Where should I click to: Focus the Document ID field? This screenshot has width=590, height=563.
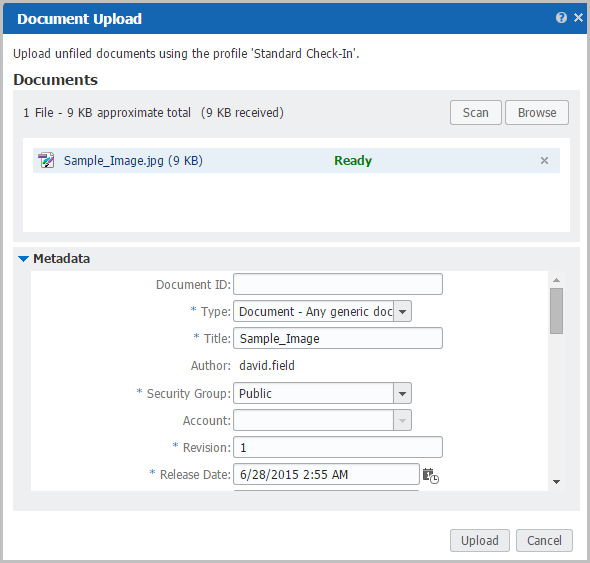(x=338, y=284)
